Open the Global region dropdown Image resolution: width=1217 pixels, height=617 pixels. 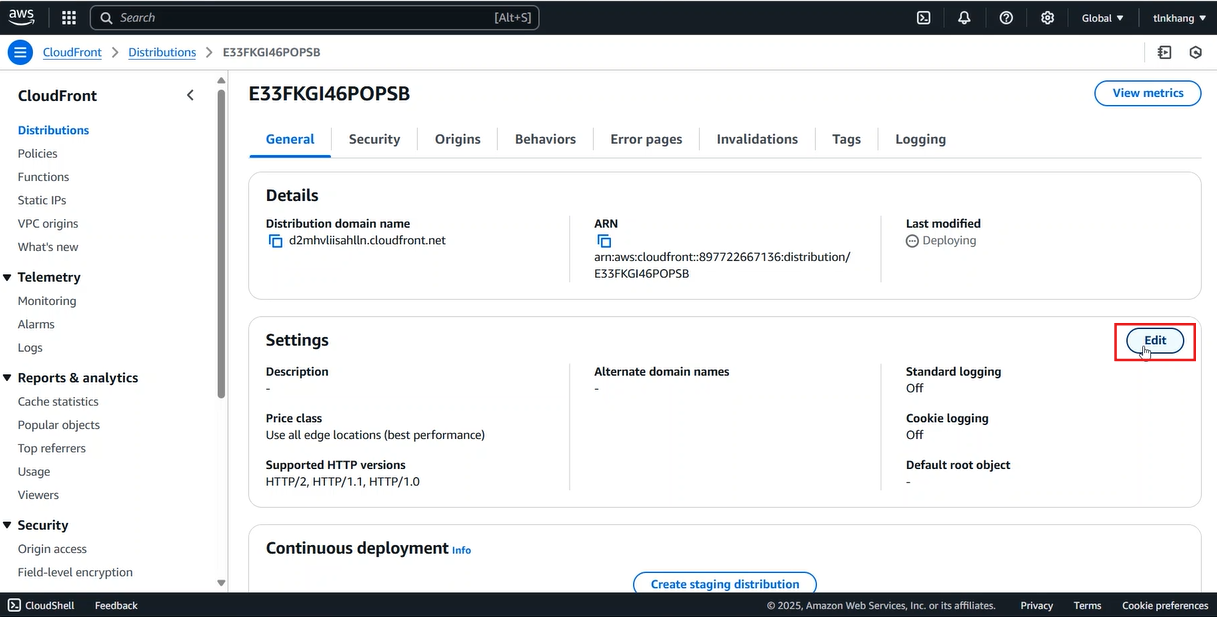1102,18
